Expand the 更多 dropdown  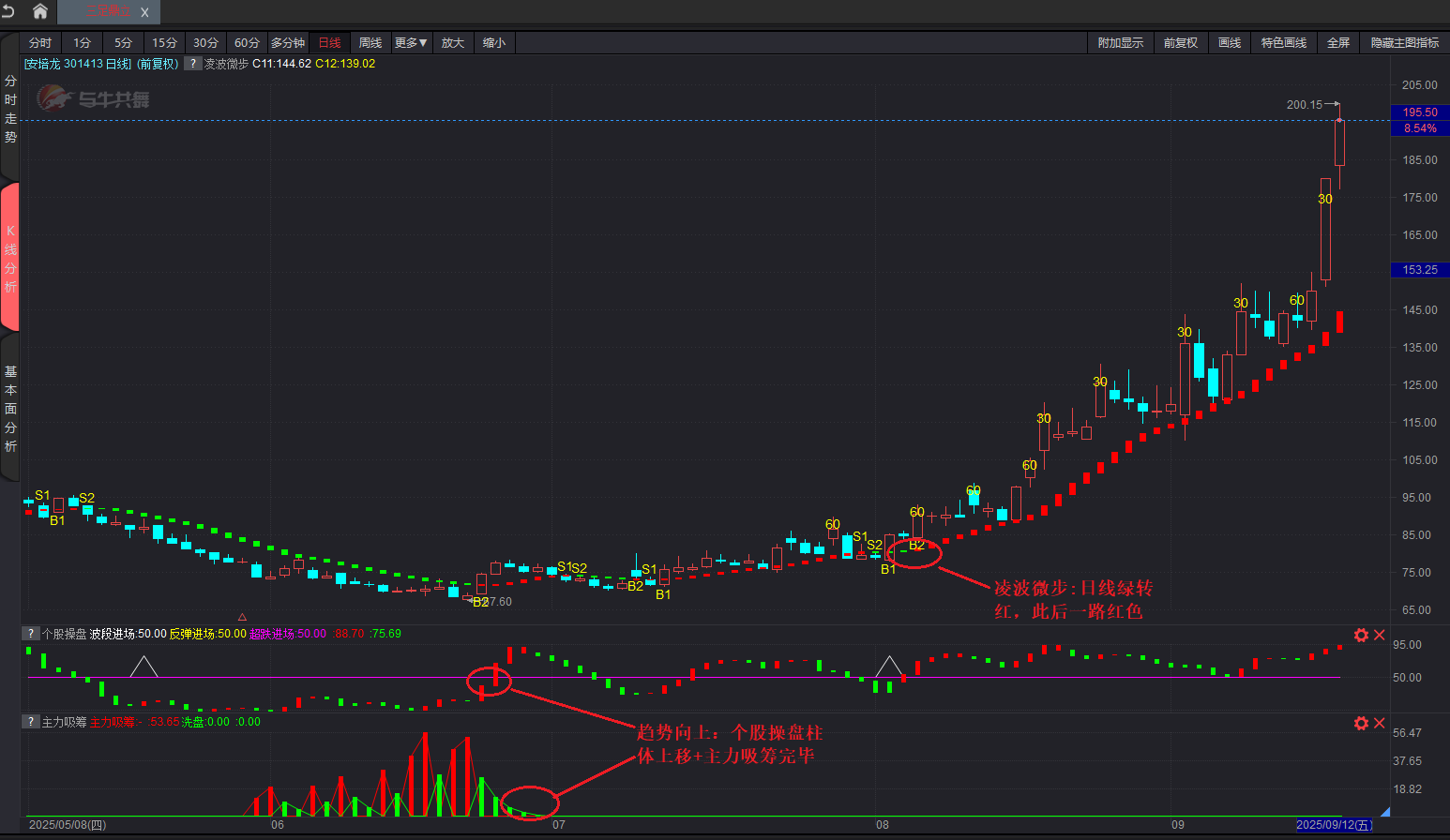tap(411, 43)
